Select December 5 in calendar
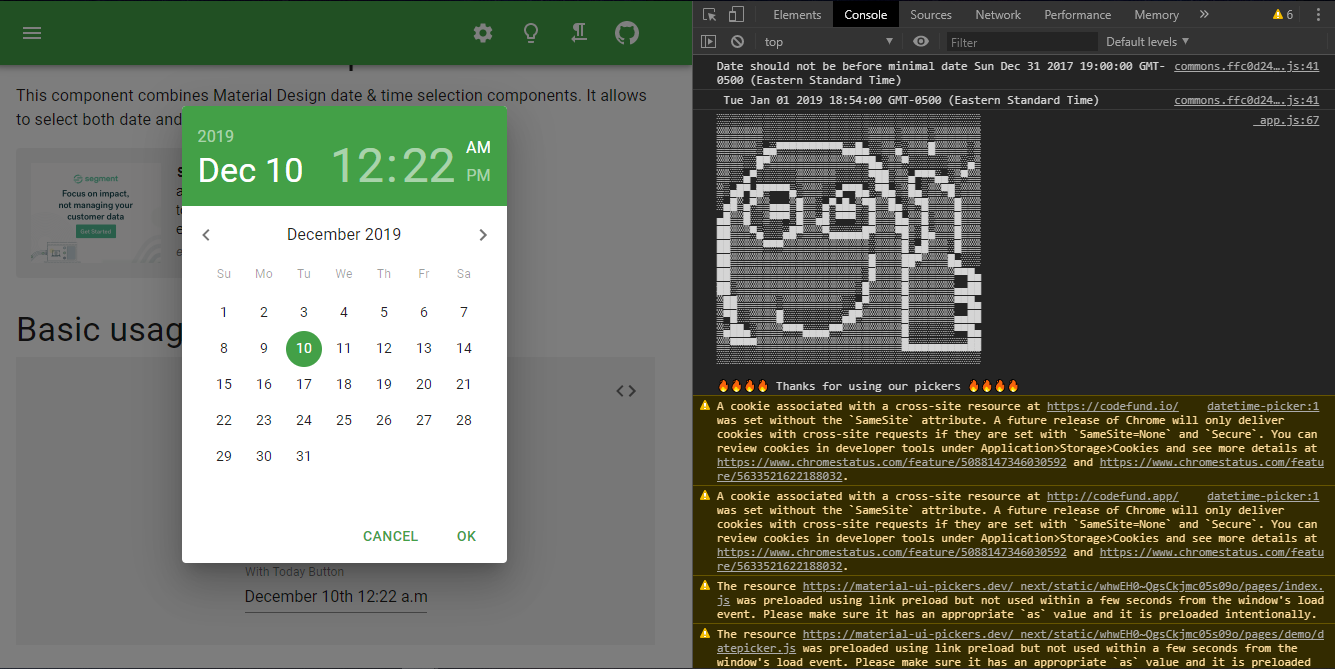The height and width of the screenshot is (669, 1335). tap(384, 313)
